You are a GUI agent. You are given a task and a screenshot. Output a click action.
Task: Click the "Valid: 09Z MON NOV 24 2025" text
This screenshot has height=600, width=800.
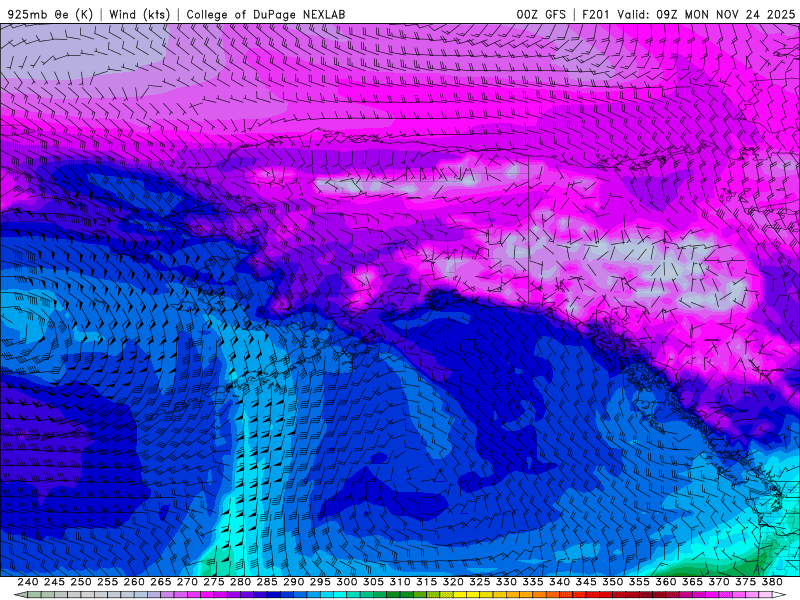click(x=706, y=14)
